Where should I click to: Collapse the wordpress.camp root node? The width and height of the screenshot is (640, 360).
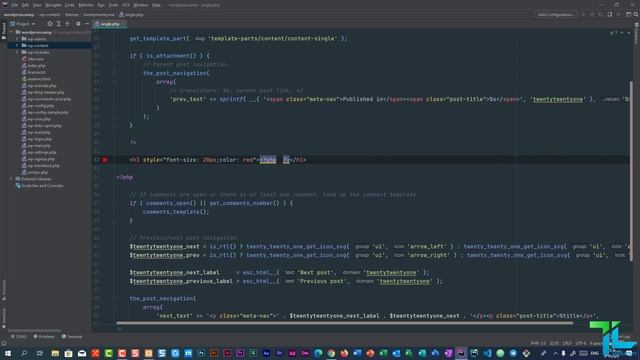[x=11, y=32]
